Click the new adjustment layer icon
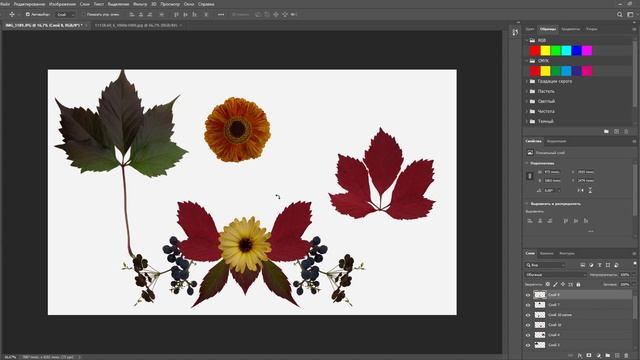This screenshot has height=360, width=640. (598, 356)
